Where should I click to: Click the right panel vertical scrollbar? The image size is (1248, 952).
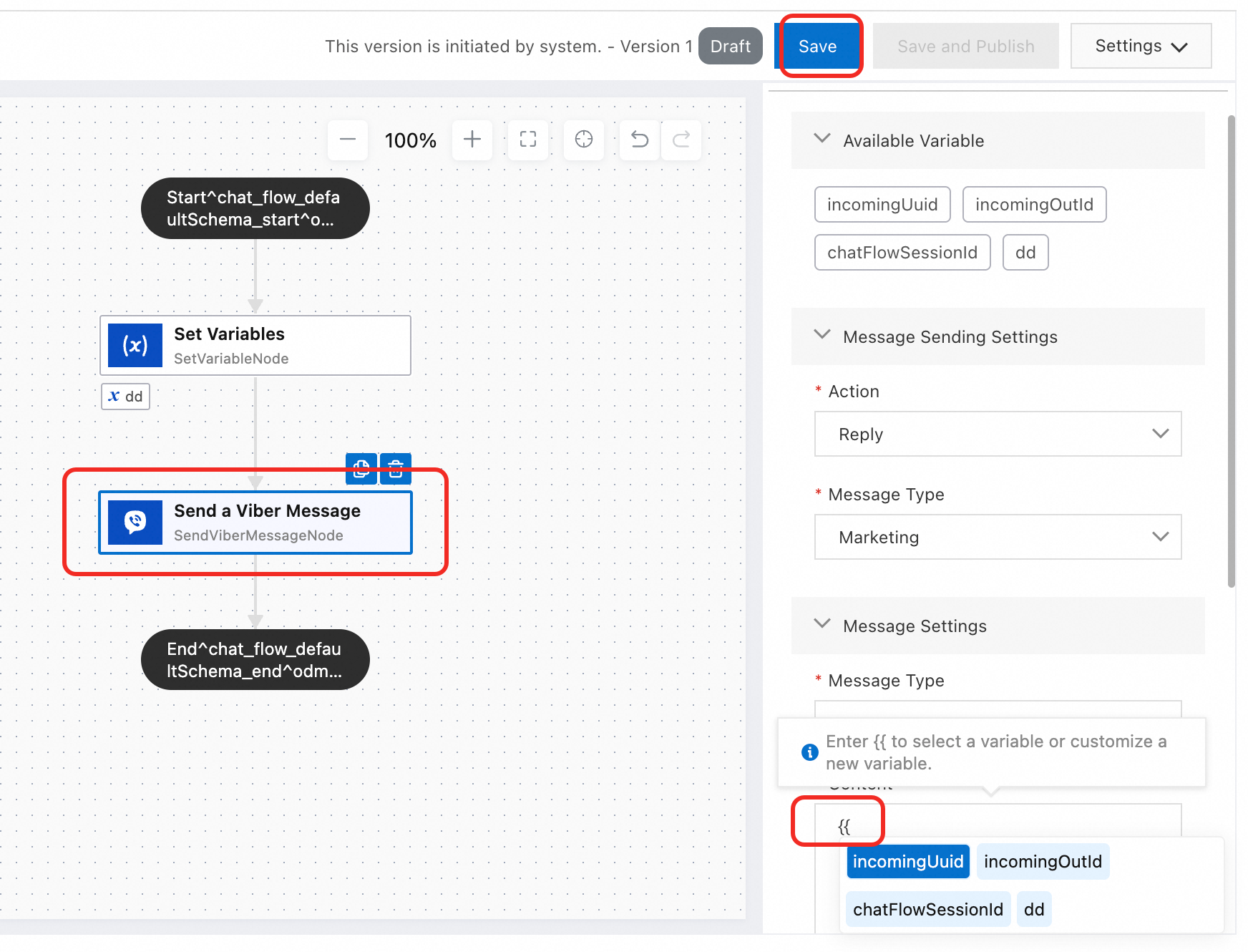tap(1232, 351)
